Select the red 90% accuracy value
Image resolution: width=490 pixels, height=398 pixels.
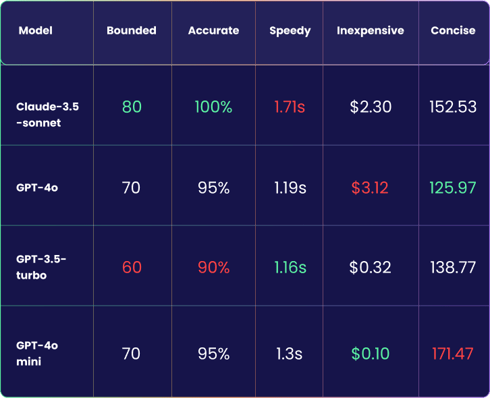pyautogui.click(x=214, y=267)
